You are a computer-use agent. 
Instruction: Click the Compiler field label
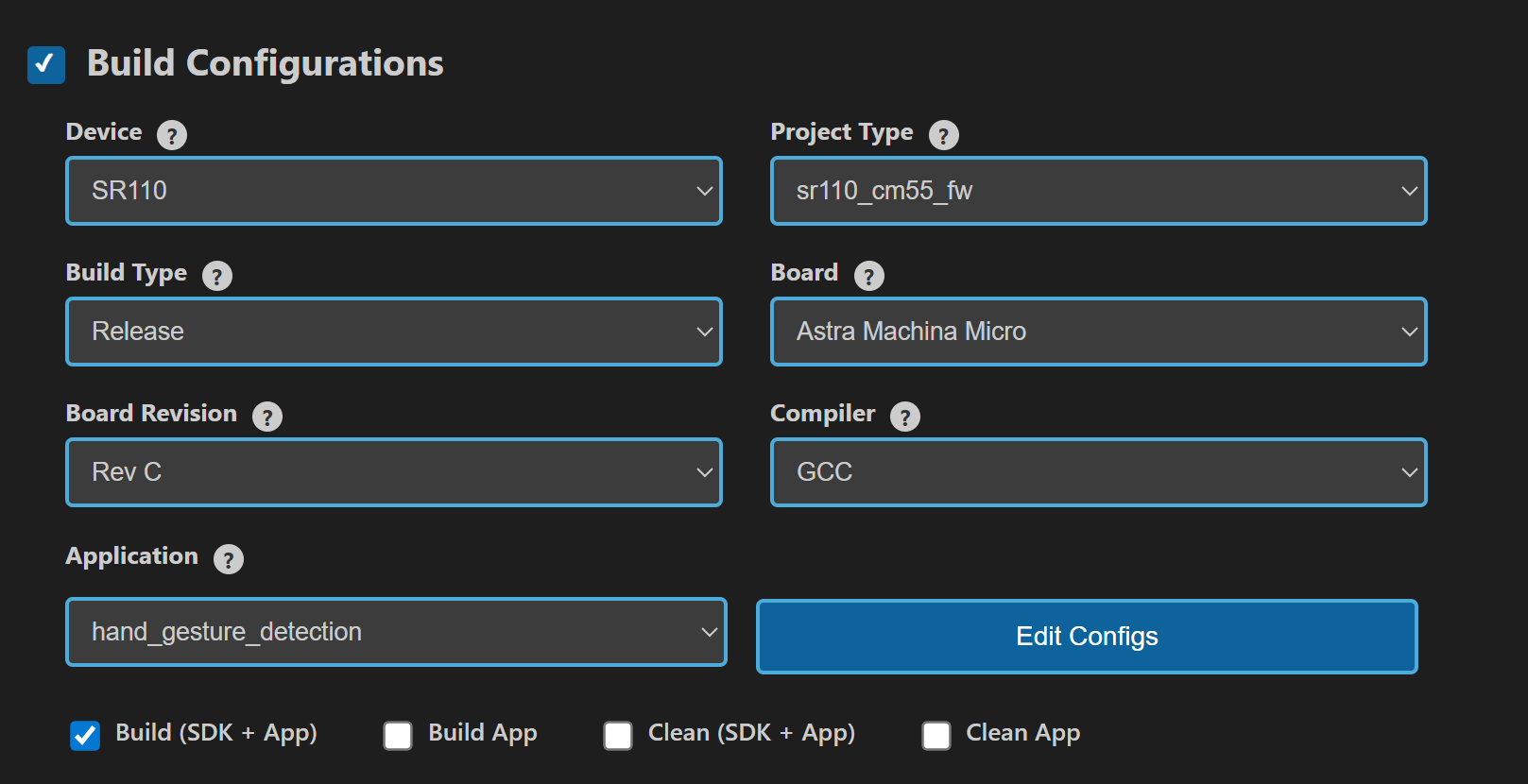point(823,414)
